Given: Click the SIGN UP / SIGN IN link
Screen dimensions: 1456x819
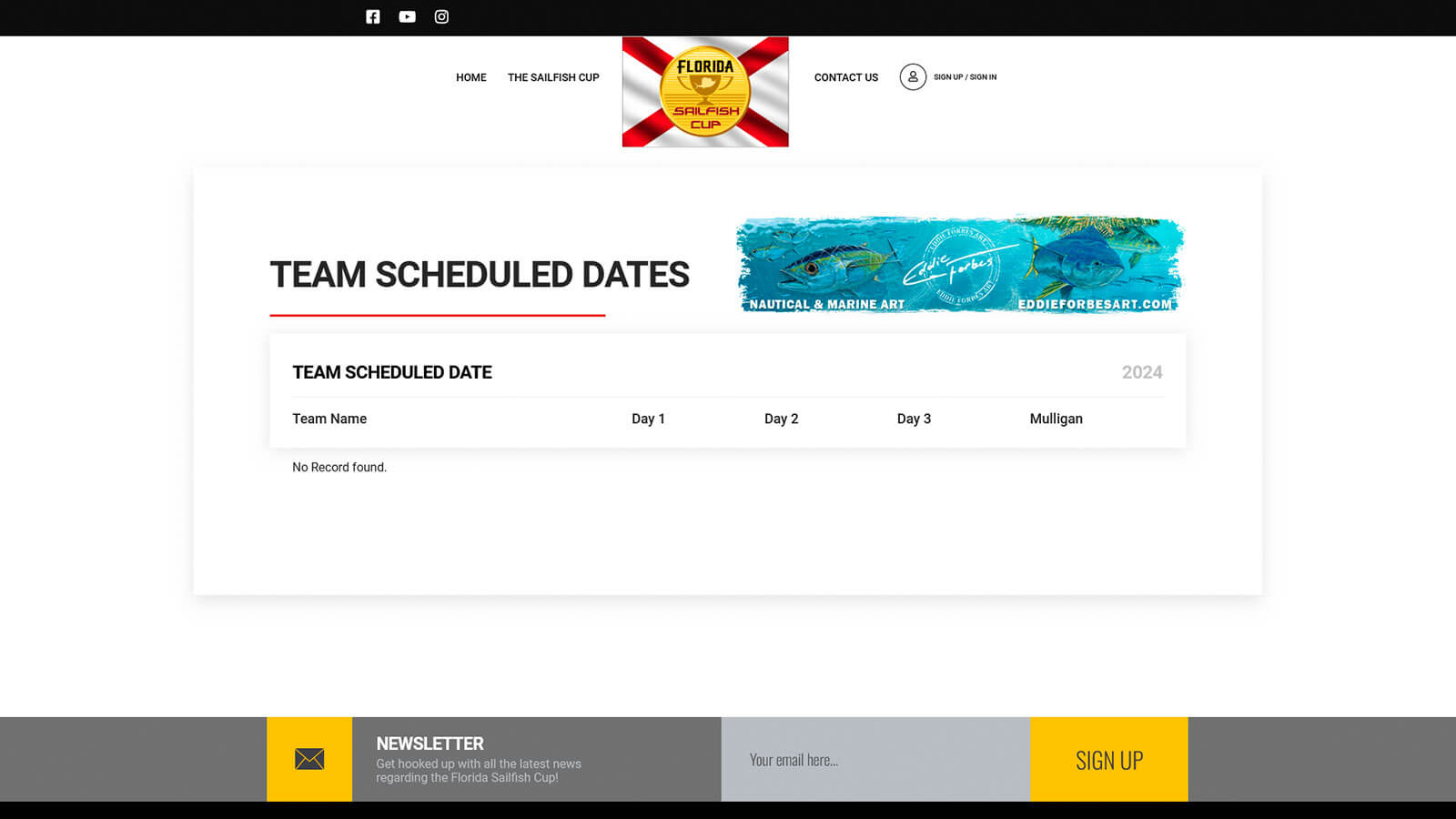Looking at the screenshot, I should [x=965, y=77].
